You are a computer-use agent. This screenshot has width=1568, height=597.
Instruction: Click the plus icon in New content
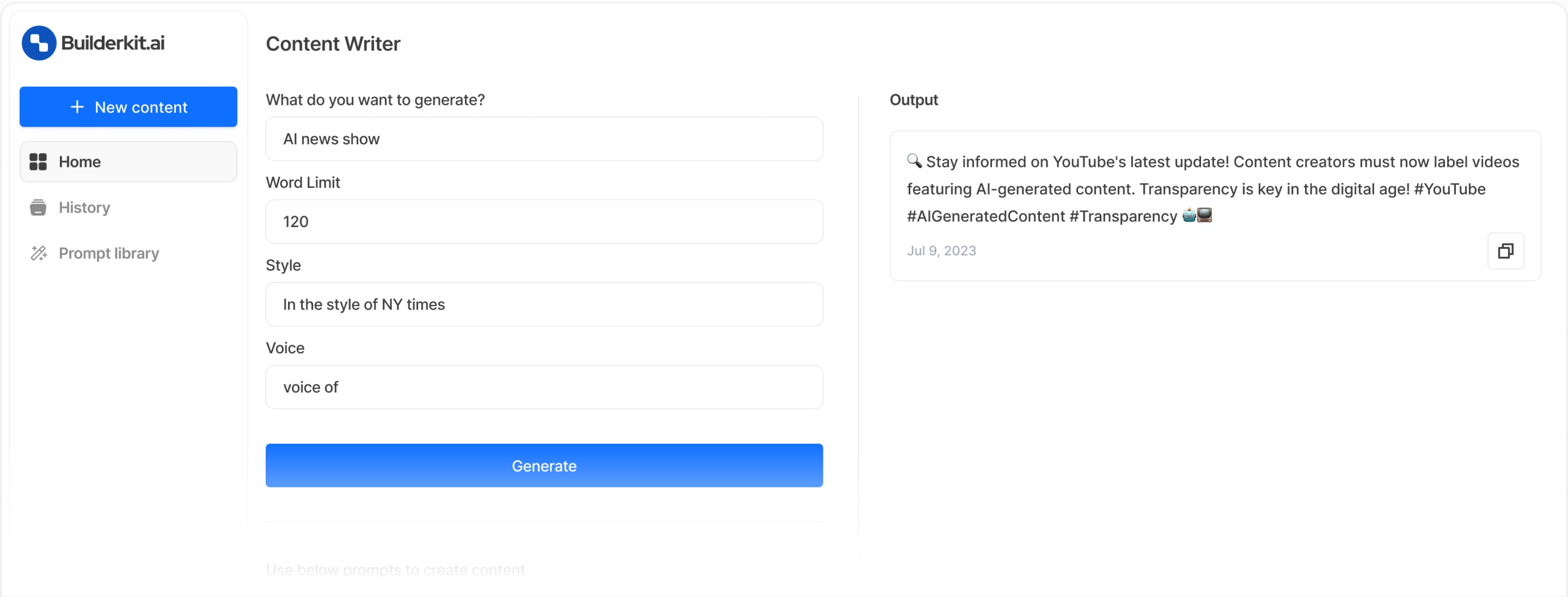coord(77,107)
